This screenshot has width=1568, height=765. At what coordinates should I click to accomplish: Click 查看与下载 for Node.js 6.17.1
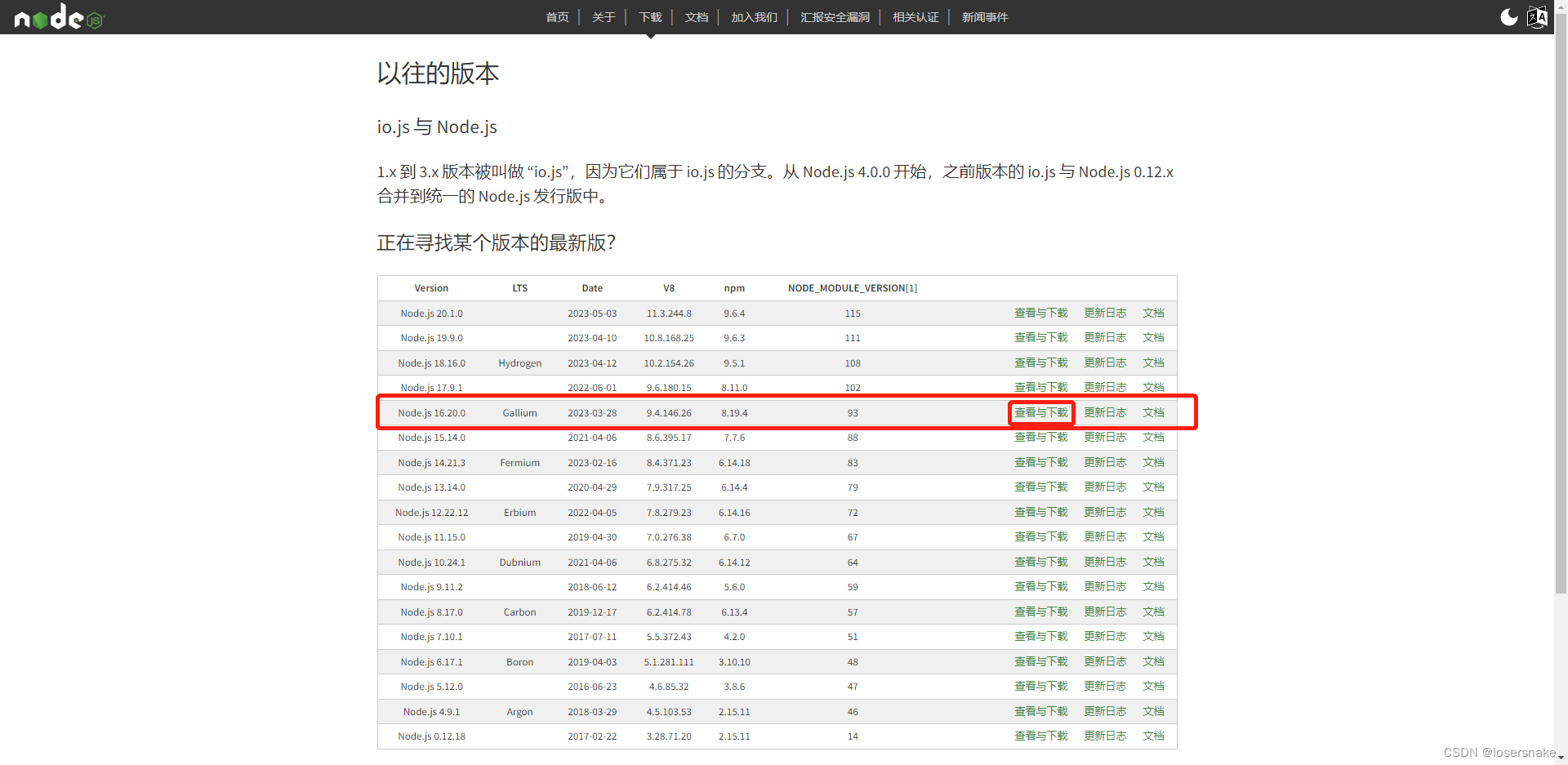(1041, 662)
